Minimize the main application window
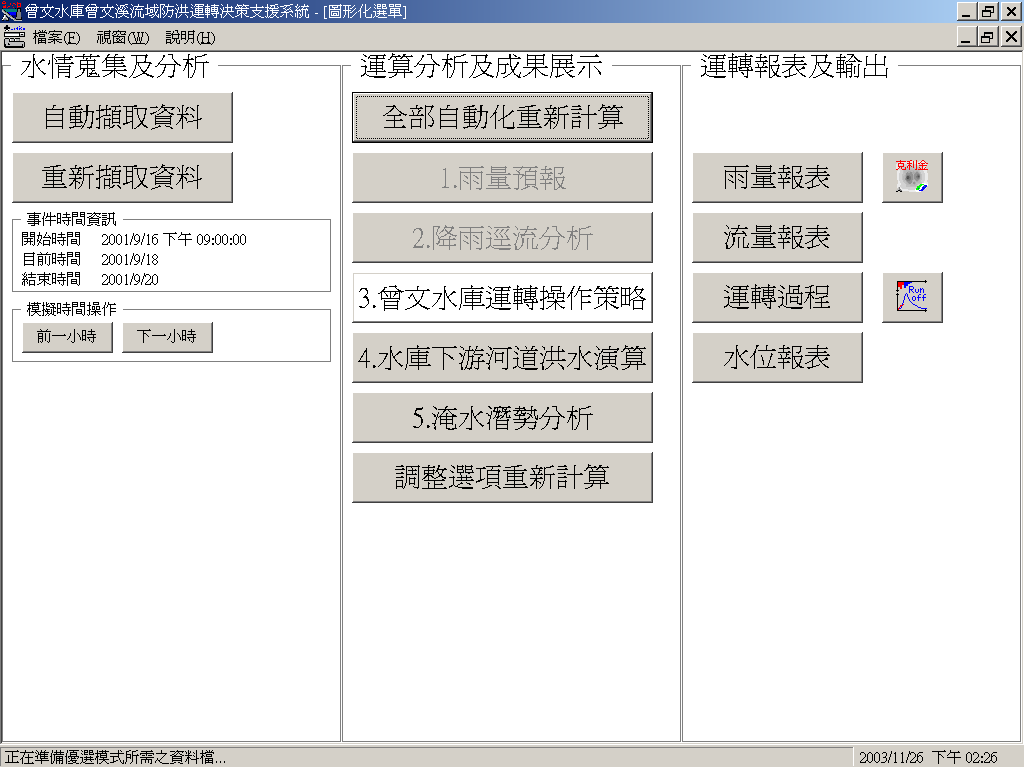1024x768 pixels. click(967, 12)
